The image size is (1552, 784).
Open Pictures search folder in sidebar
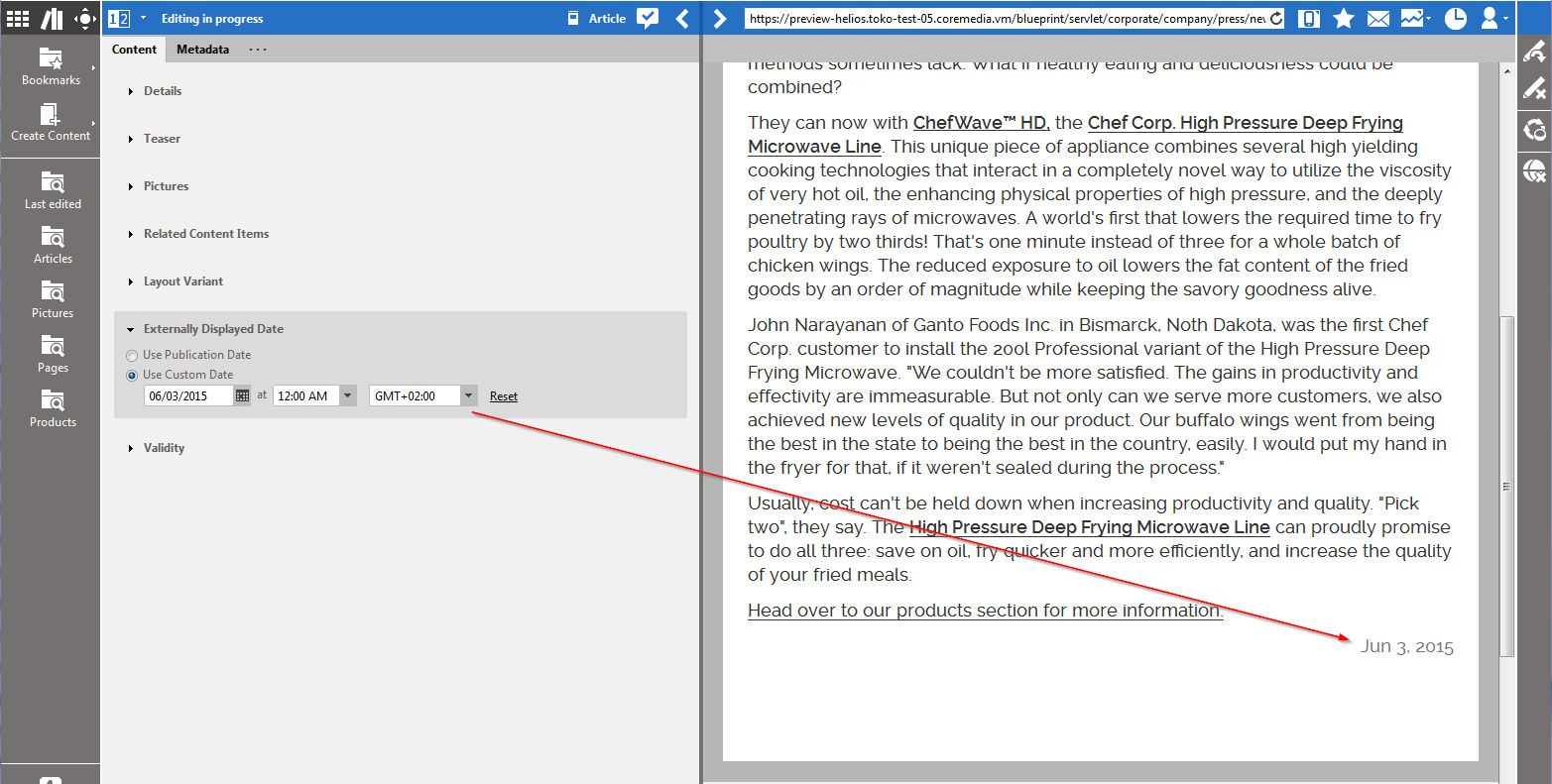tap(53, 299)
